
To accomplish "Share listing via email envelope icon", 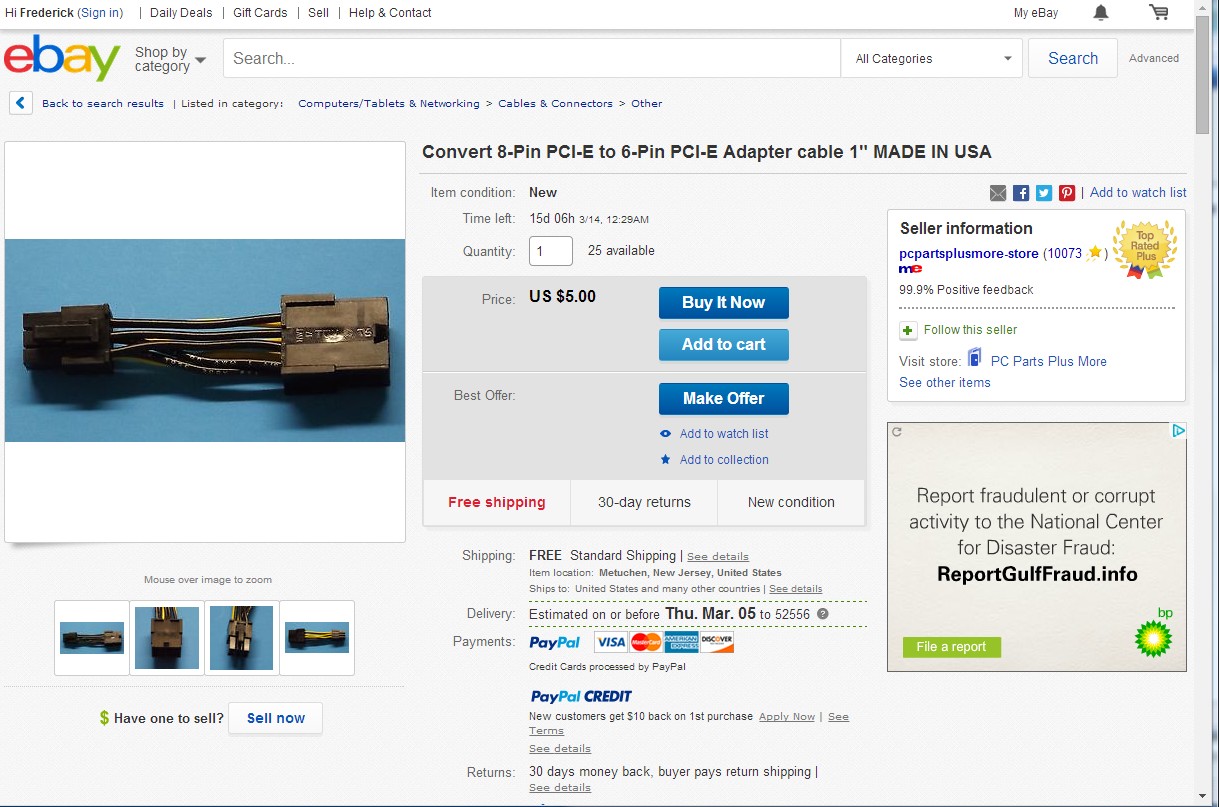I will 998,193.
